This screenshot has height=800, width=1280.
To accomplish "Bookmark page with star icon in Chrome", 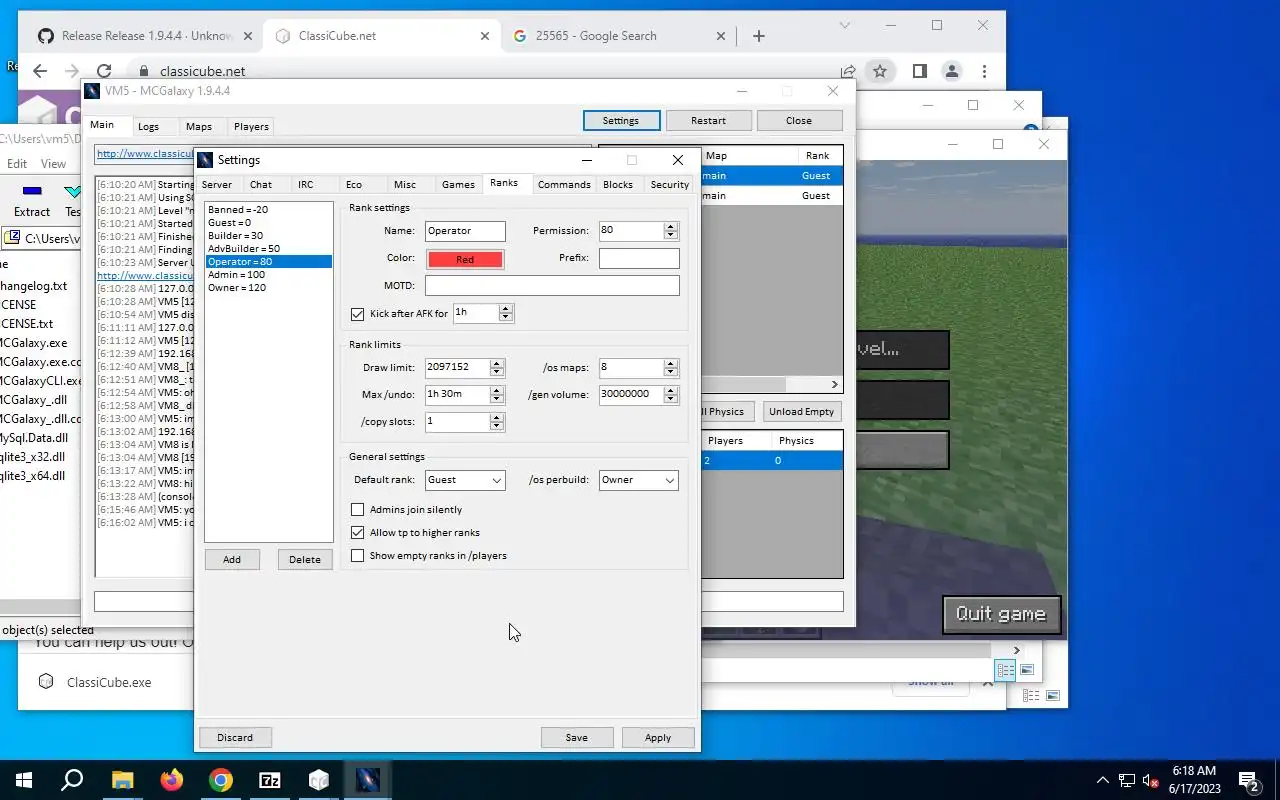I will click(880, 71).
